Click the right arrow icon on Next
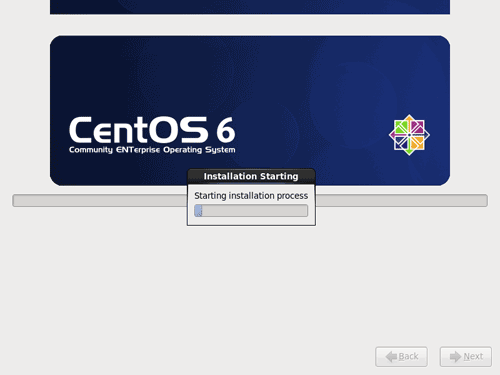The width and height of the screenshot is (500, 375). (455, 357)
